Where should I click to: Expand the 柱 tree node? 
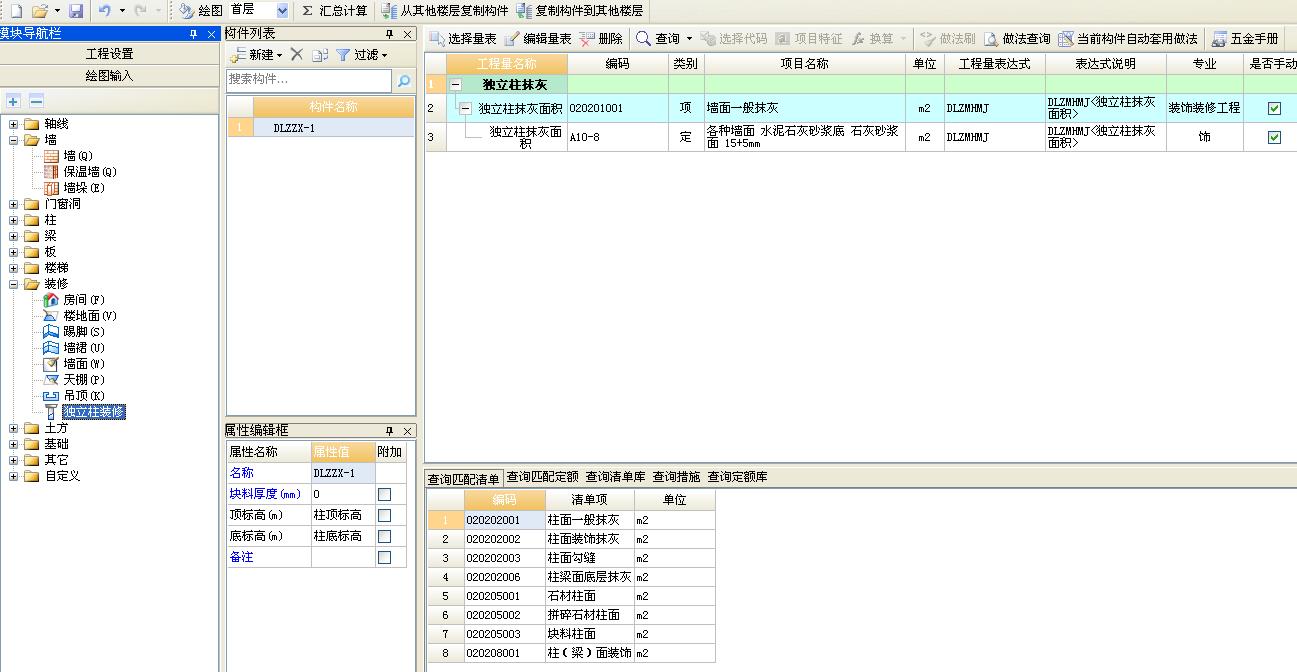point(14,220)
